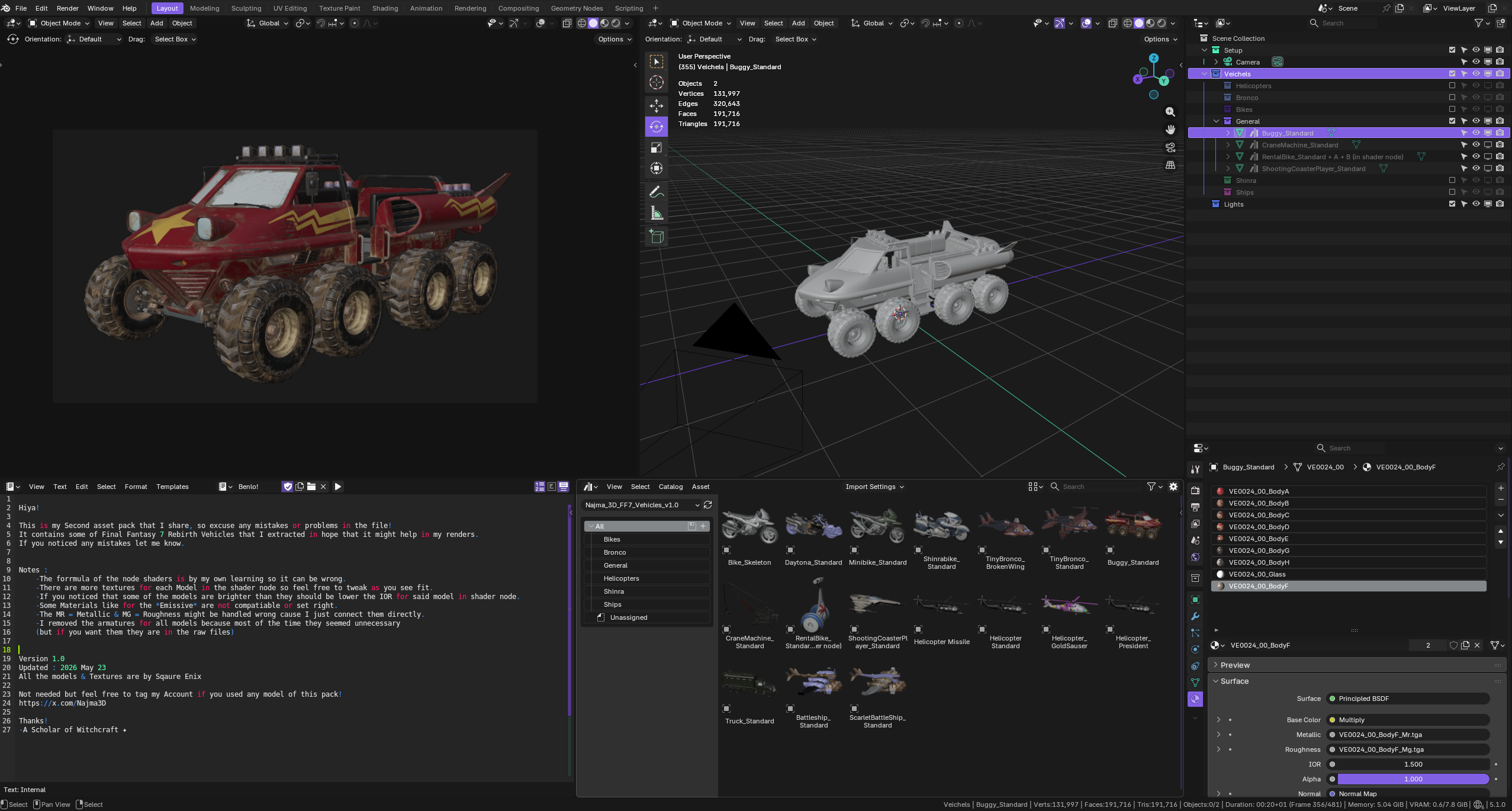Screen dimensions: 1512x811
Task: Click the hand pan view gizmo
Action: tap(1170, 130)
